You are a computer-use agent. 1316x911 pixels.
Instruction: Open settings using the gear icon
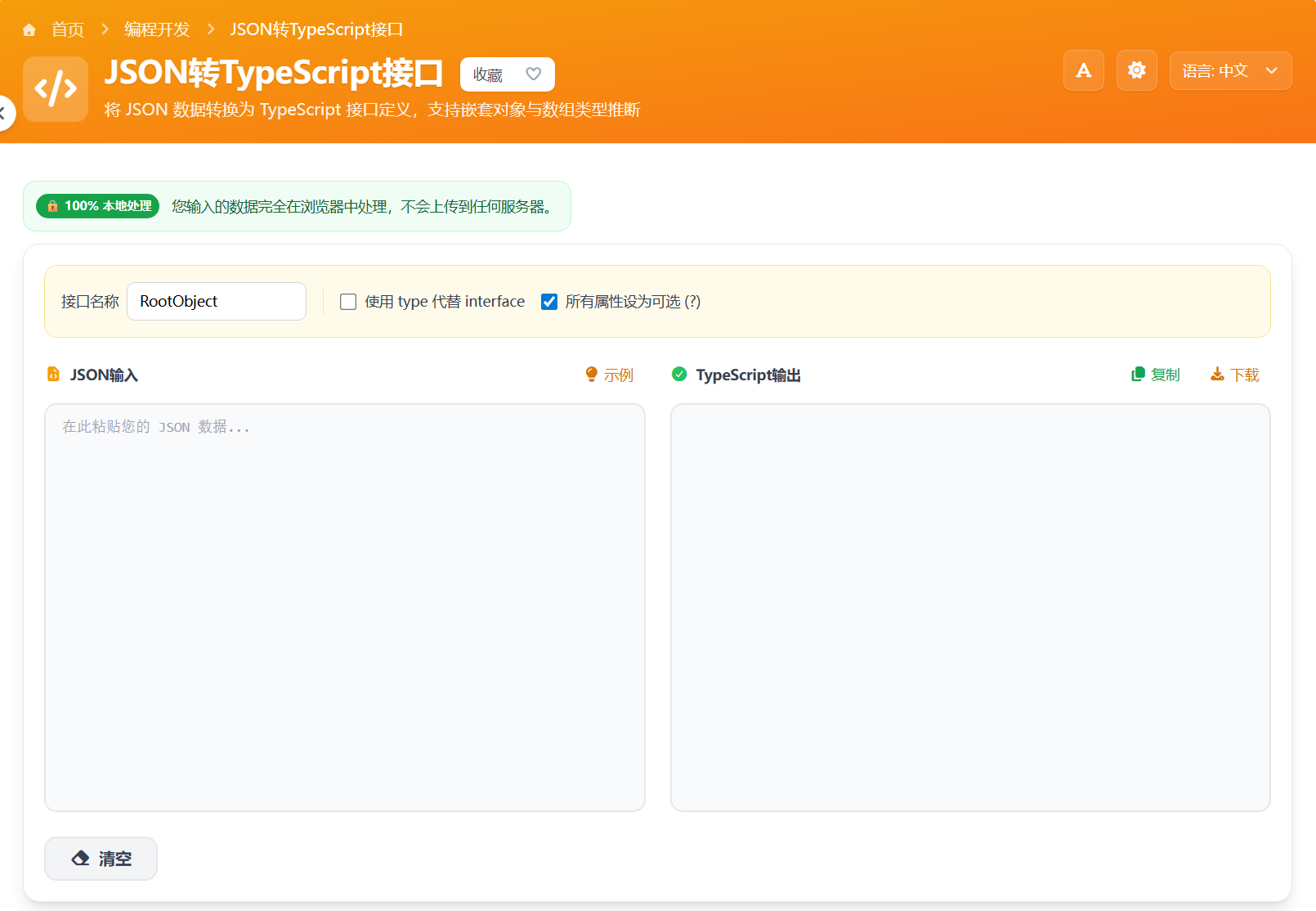tap(1136, 71)
